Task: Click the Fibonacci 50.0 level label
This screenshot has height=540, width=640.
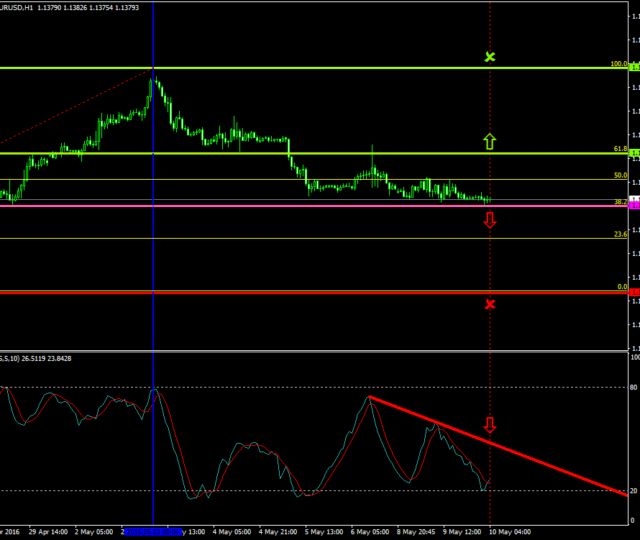Action: tap(620, 175)
